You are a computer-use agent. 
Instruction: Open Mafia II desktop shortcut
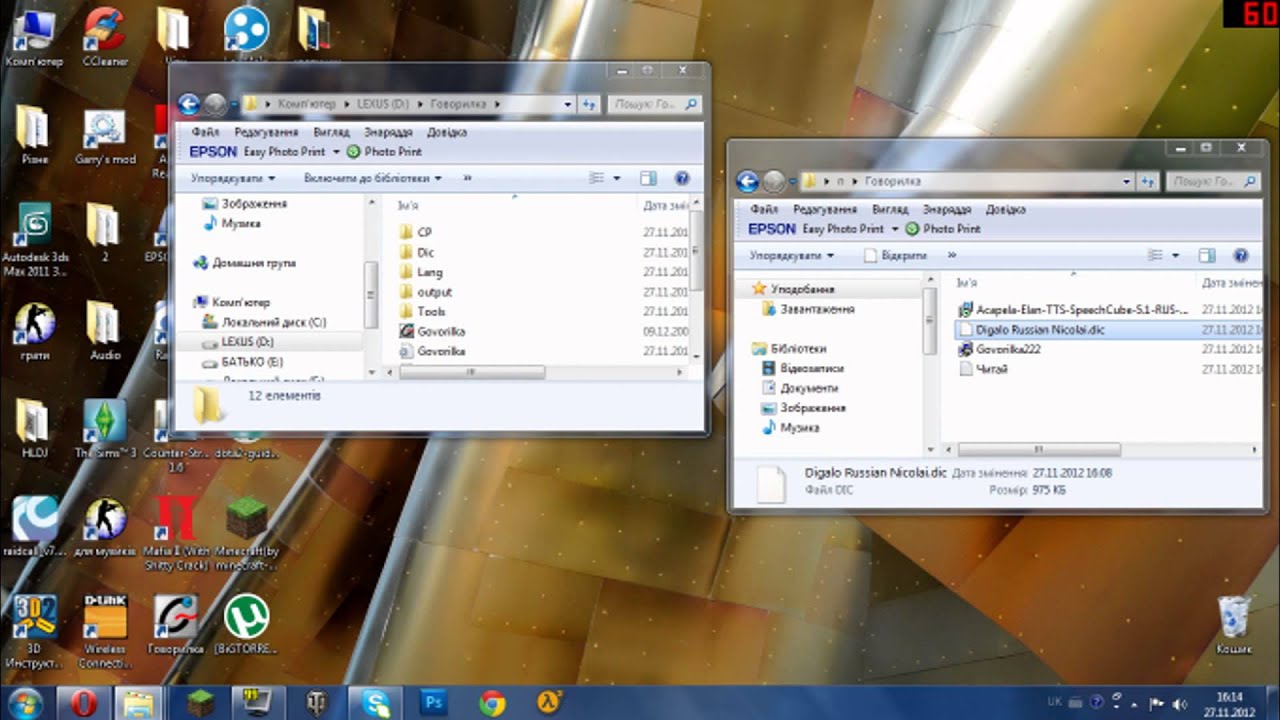[174, 531]
